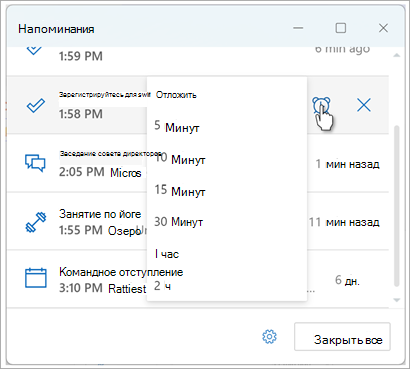
Task: Click the 11 мин назад time label
Action: coord(344,222)
